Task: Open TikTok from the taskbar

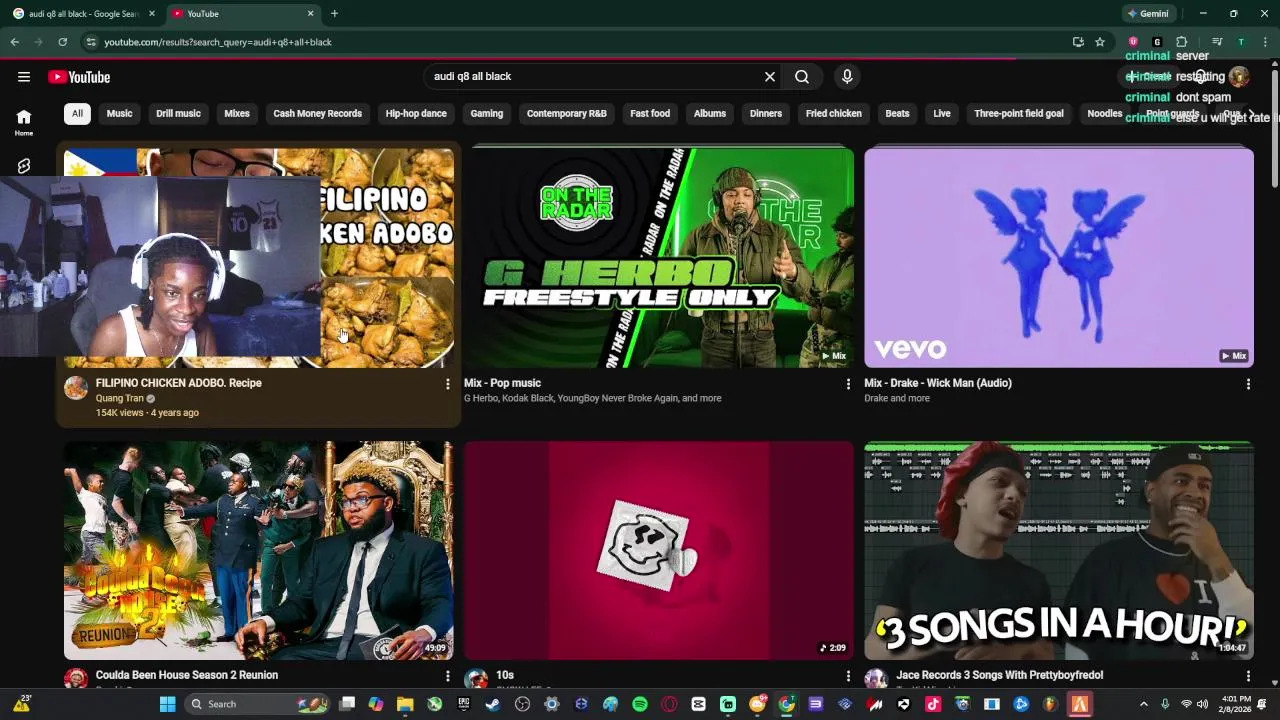Action: 933,704
